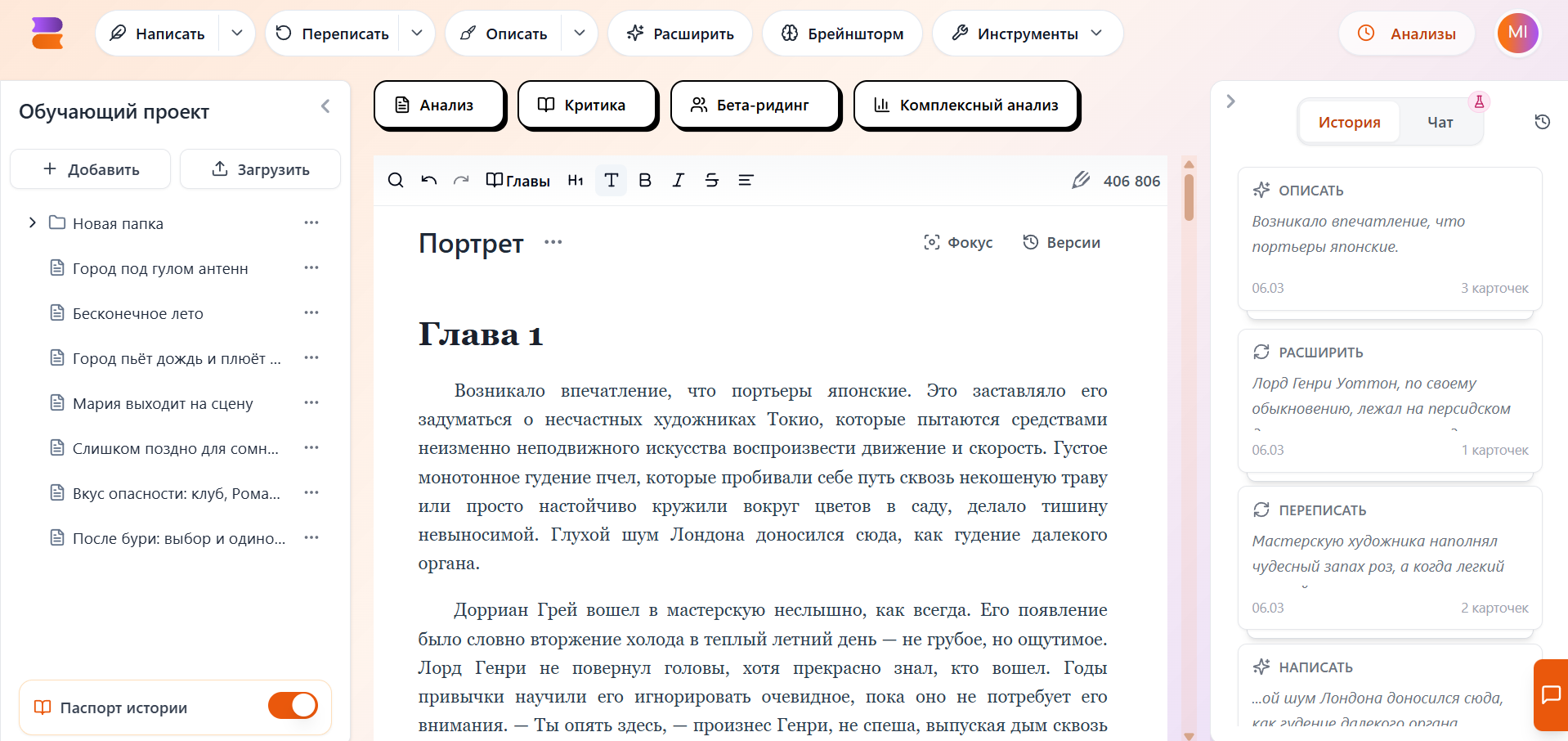The height and width of the screenshot is (741, 1568).
Task: Open the Главы chapters list
Action: [x=518, y=180]
